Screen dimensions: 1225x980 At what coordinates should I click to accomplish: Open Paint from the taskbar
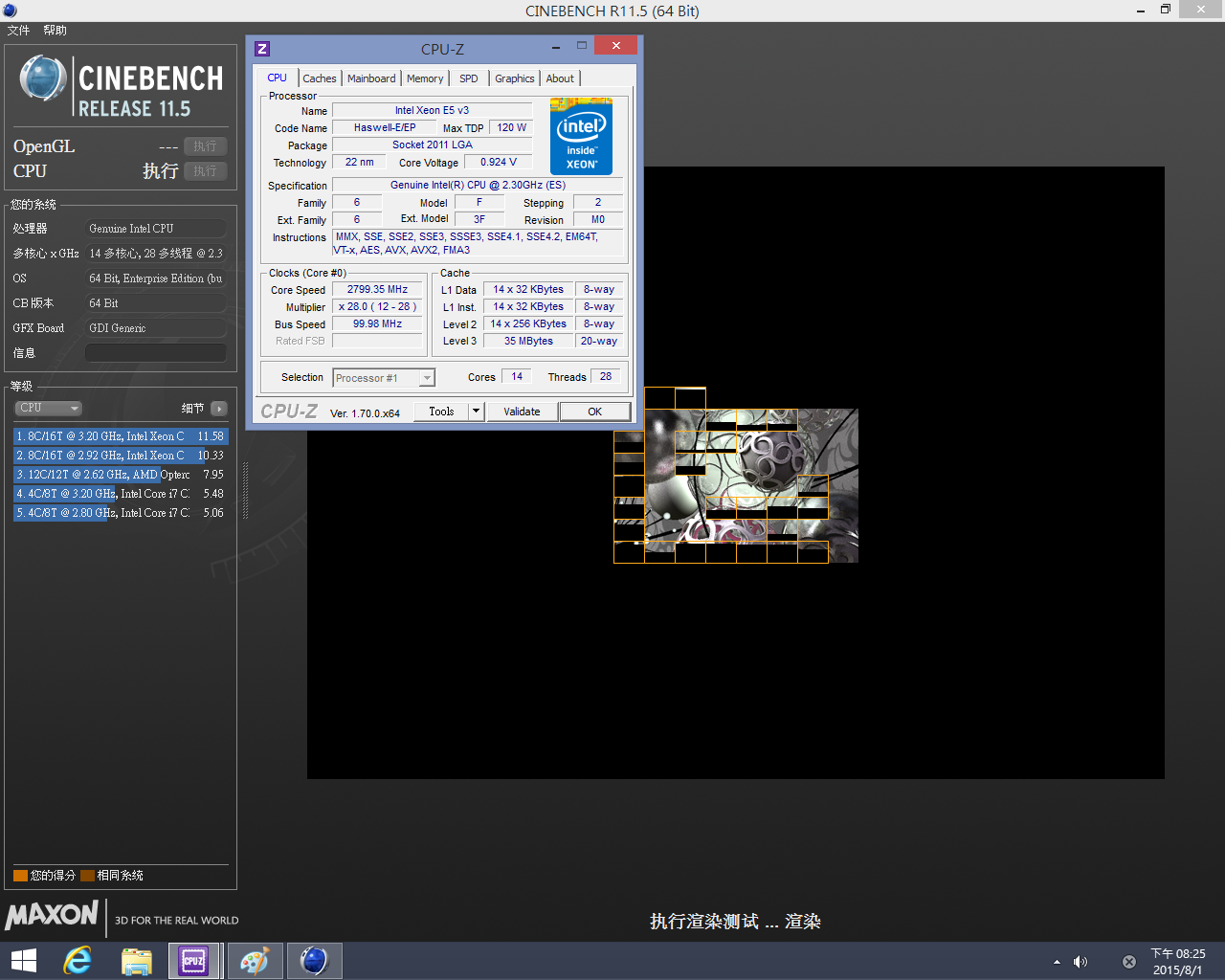tap(255, 961)
